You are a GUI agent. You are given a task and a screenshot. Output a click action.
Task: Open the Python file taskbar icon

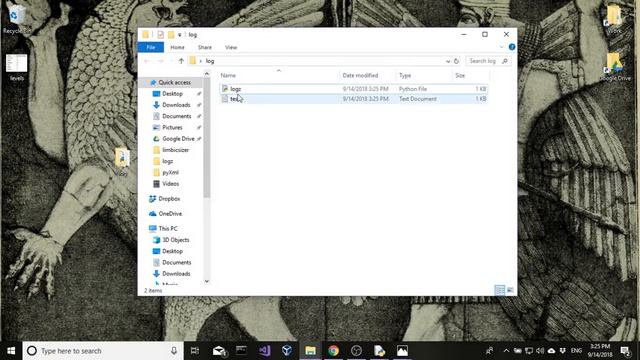point(379,351)
